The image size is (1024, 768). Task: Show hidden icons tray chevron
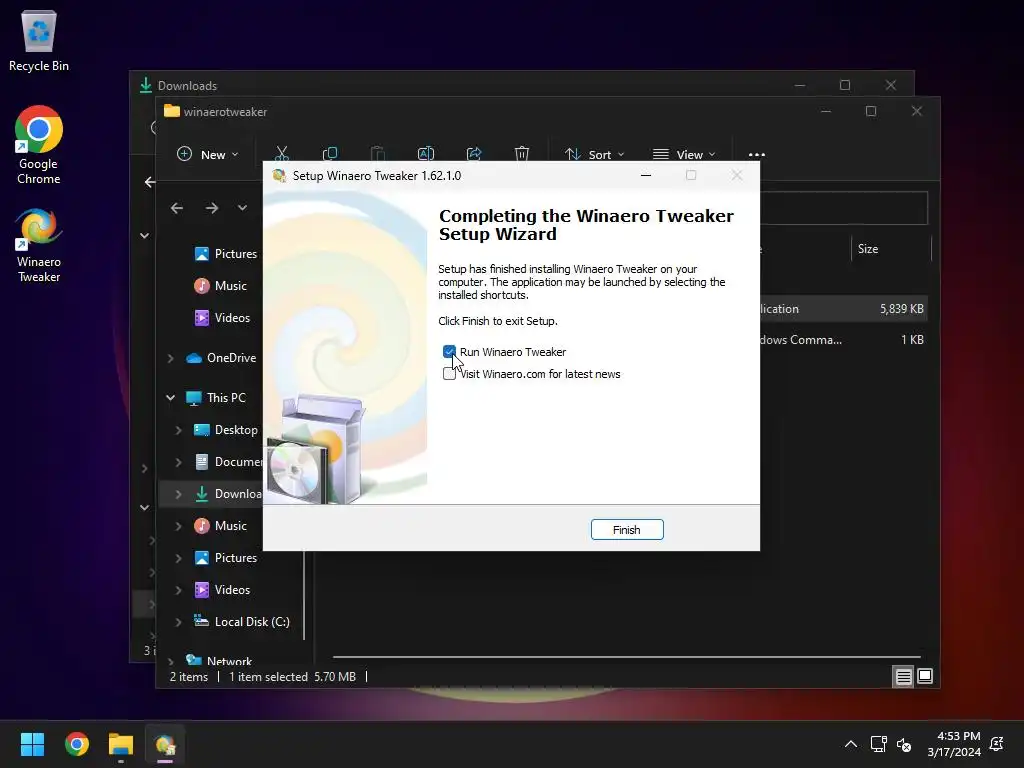(850, 744)
